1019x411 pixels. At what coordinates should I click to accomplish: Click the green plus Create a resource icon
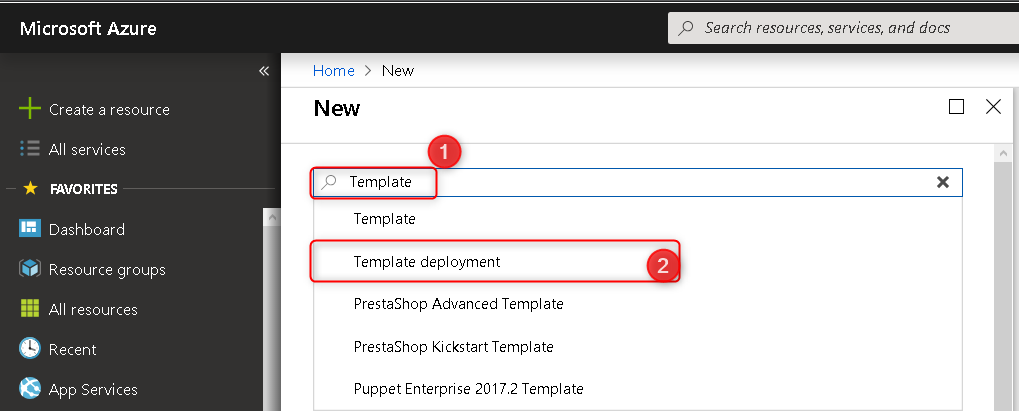click(x=30, y=109)
